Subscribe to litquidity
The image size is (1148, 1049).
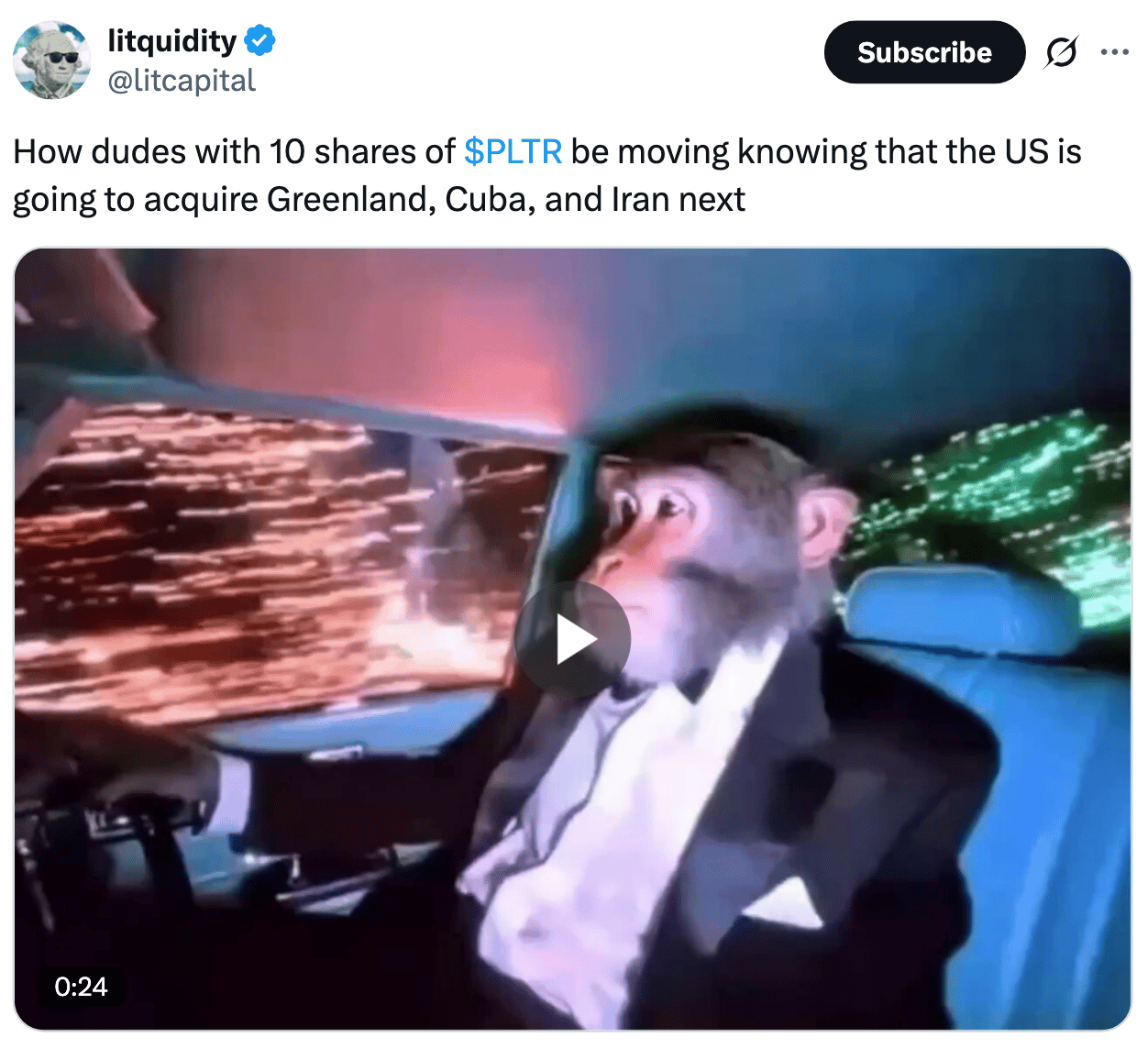point(924,52)
